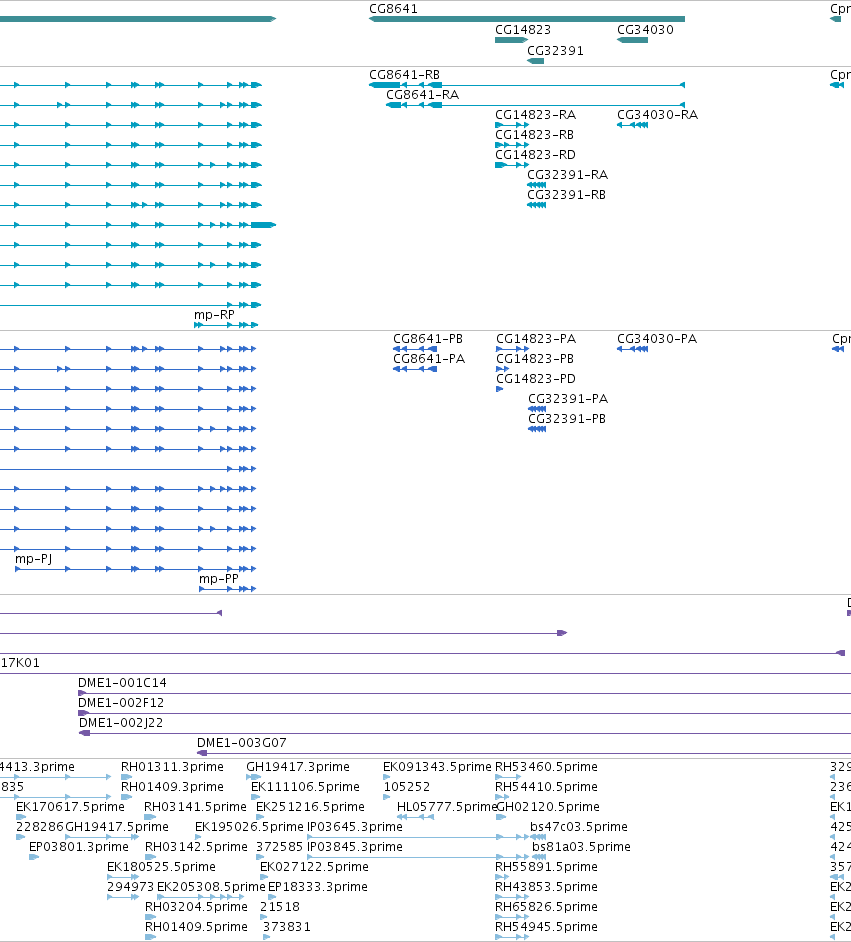Click the CG34030-PA protein label
The width and height of the screenshot is (851, 942).
click(x=657, y=338)
